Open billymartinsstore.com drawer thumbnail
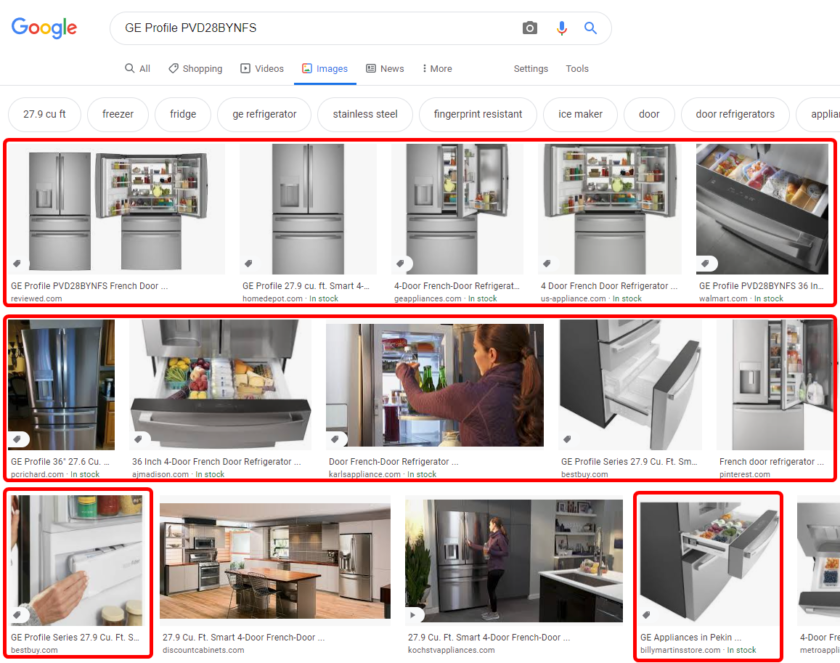This screenshot has width=840, height=663. tap(709, 561)
